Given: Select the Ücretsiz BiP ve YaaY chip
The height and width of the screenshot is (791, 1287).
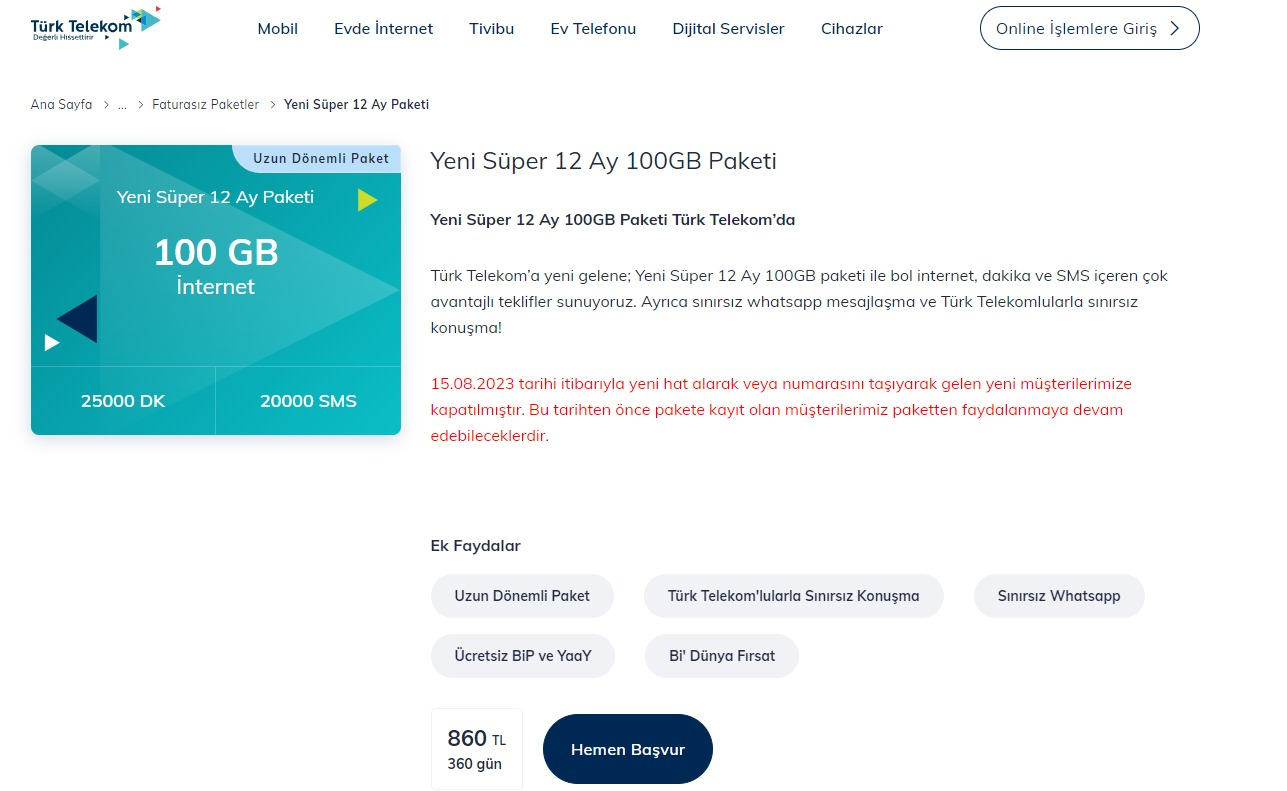Looking at the screenshot, I should coord(523,656).
